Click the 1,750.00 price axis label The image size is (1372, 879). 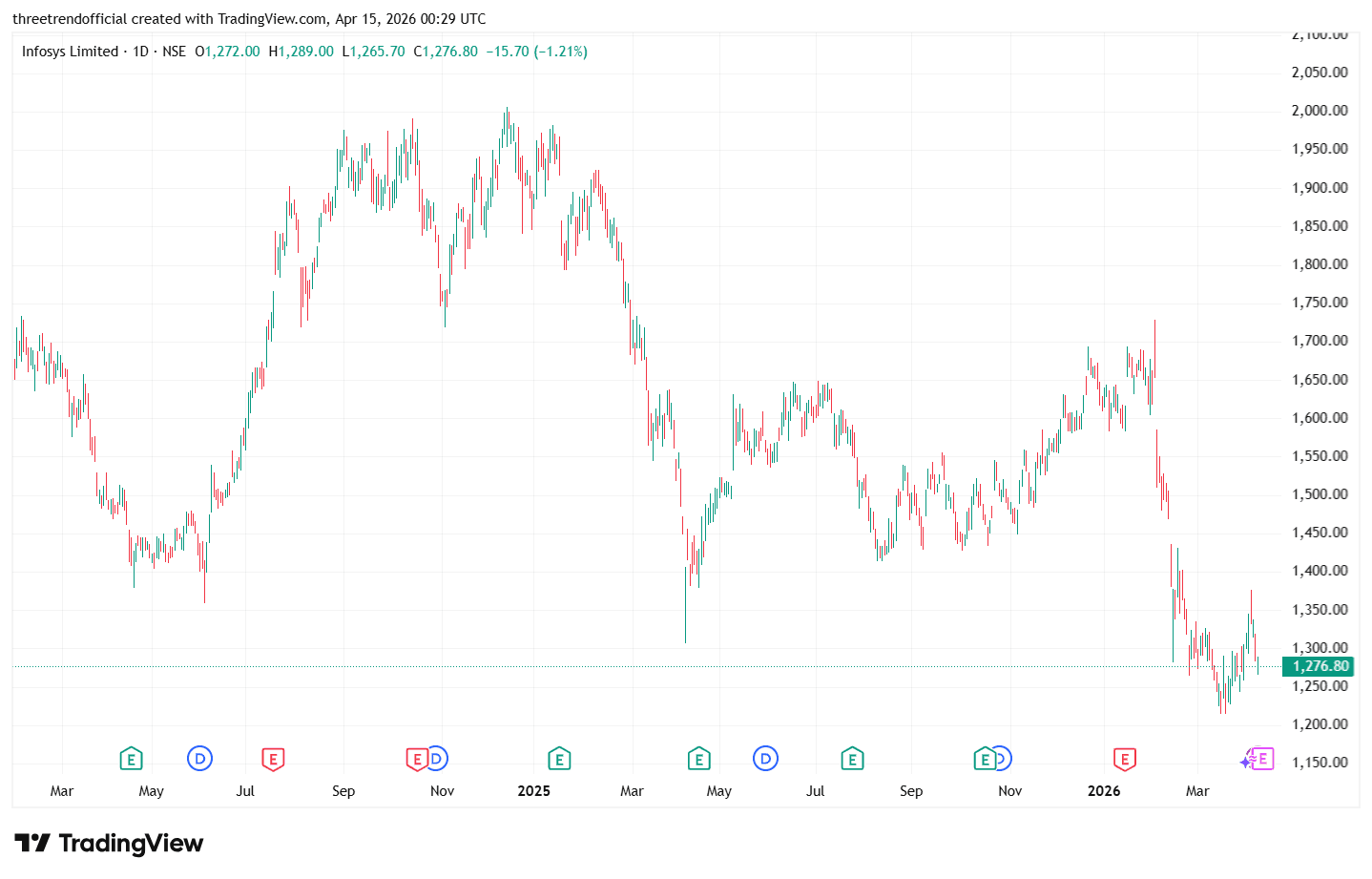click(x=1320, y=303)
